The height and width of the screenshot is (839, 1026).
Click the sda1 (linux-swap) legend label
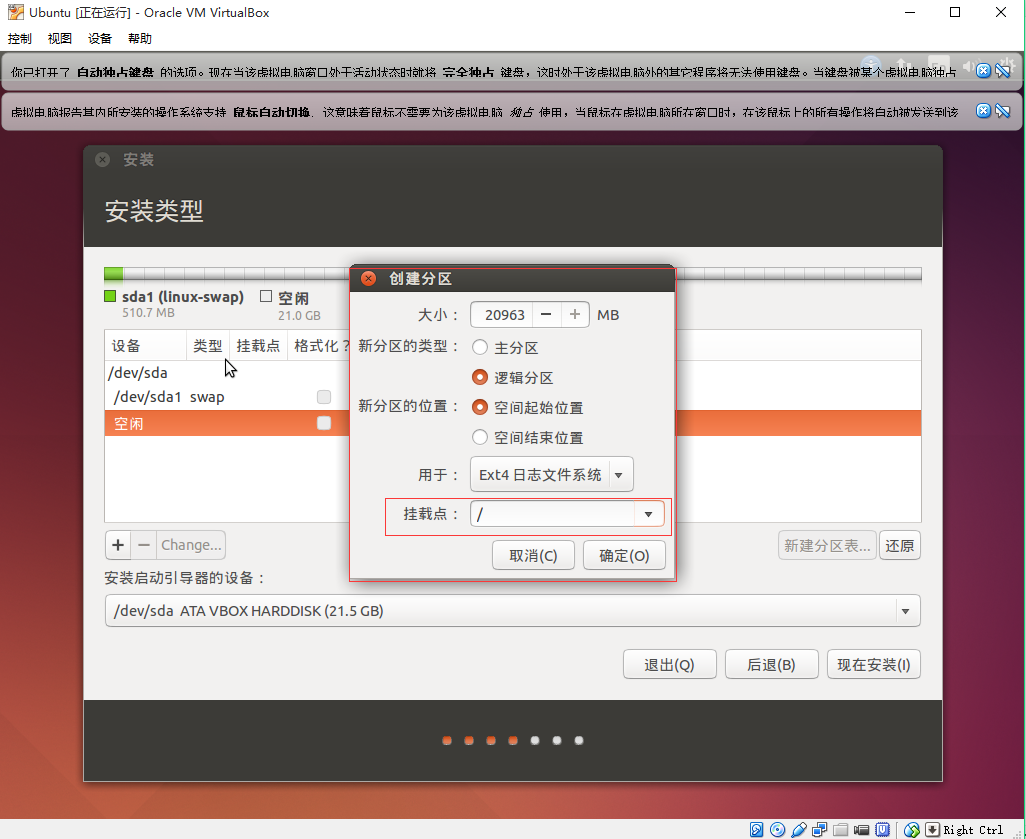point(183,296)
